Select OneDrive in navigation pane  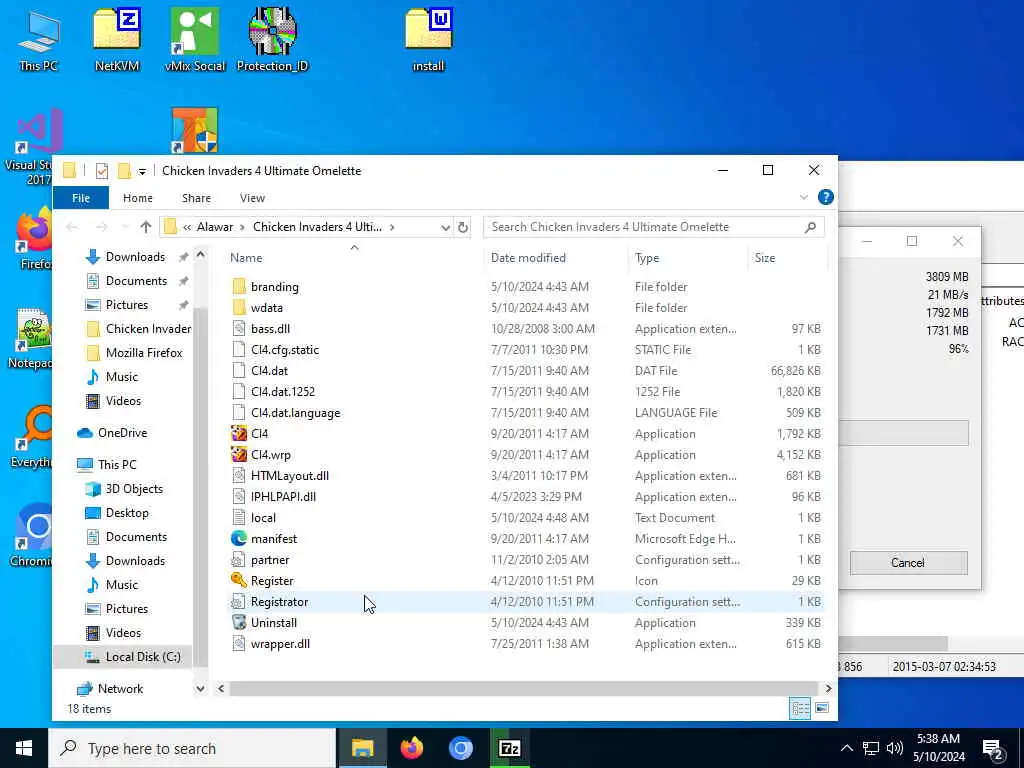[x=122, y=433]
